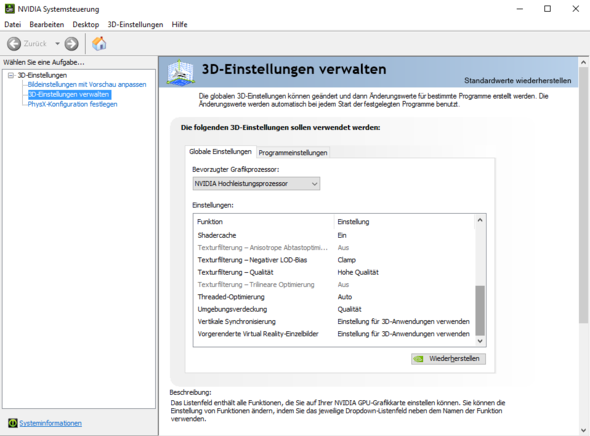590x436 pixels.
Task: Click the 'Clamp' setting value
Action: click(x=347, y=260)
